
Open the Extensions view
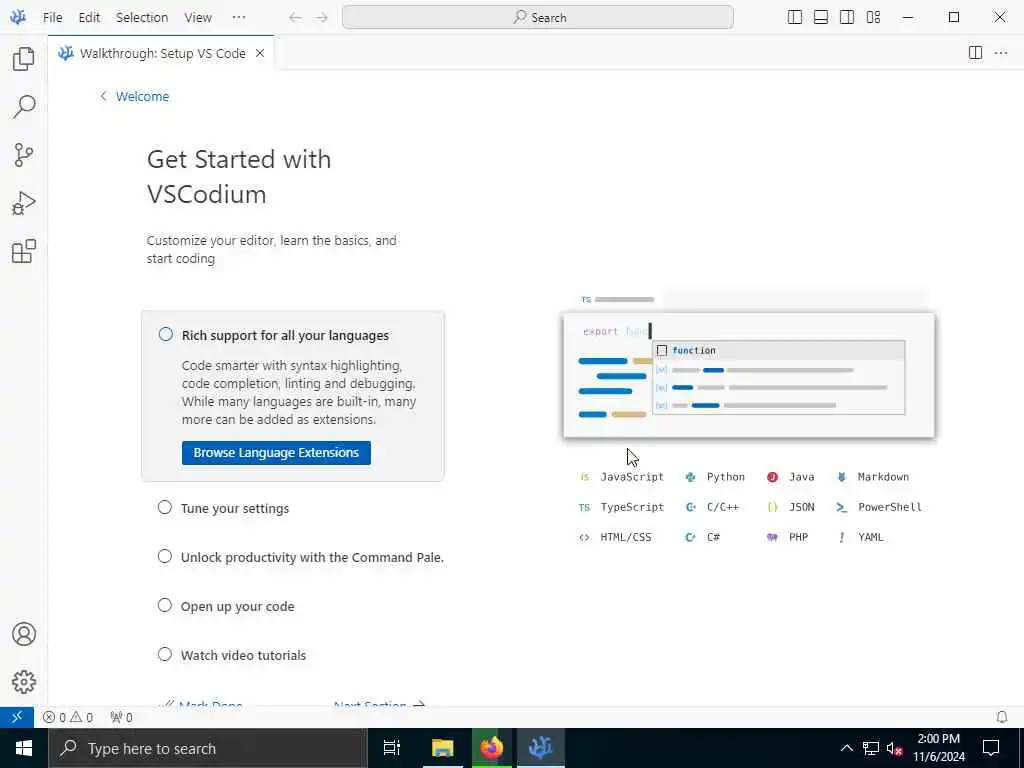24,251
